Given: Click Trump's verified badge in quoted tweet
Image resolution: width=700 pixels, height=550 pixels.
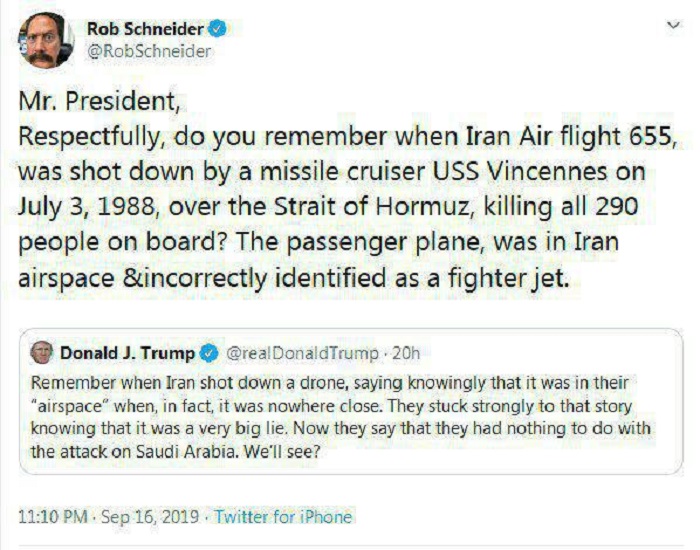Looking at the screenshot, I should 210,353.
